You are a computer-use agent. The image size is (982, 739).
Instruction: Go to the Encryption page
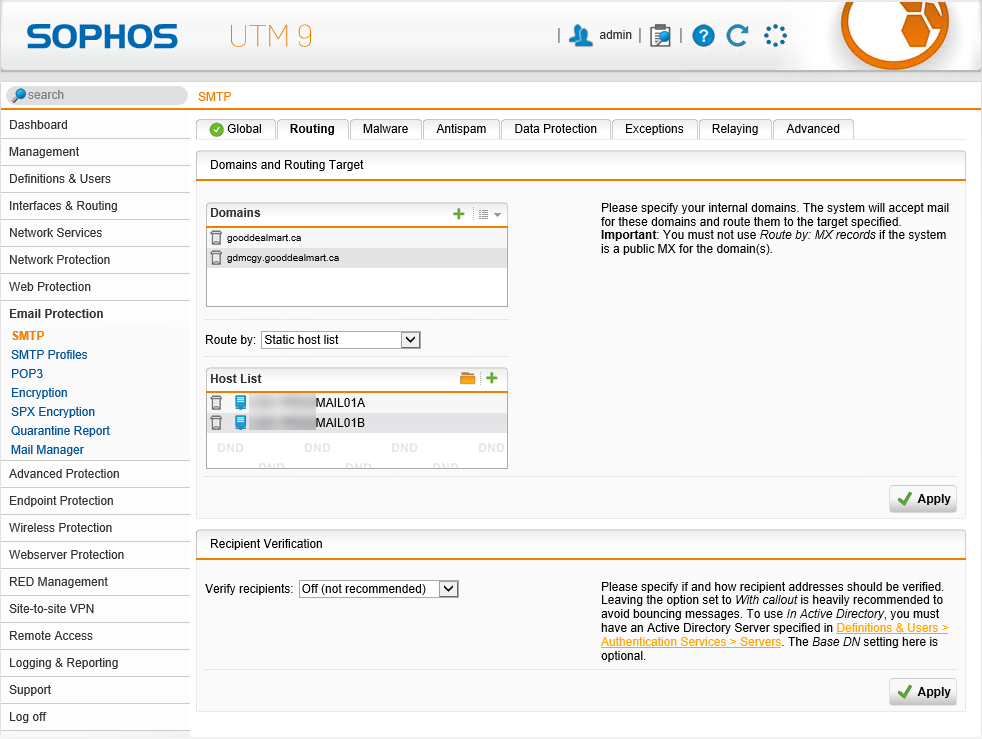coord(39,393)
